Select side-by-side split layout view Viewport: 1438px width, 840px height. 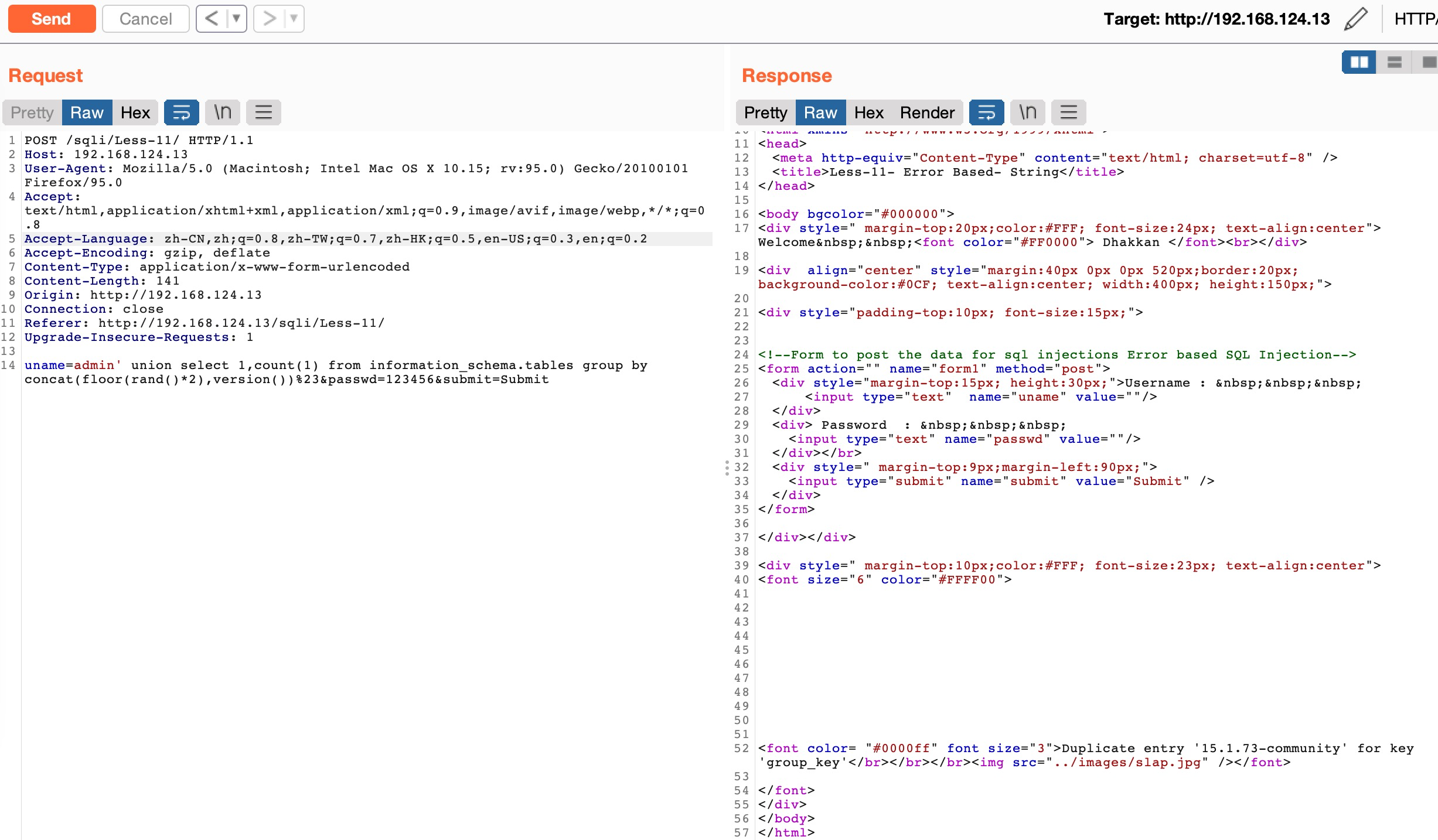1358,62
